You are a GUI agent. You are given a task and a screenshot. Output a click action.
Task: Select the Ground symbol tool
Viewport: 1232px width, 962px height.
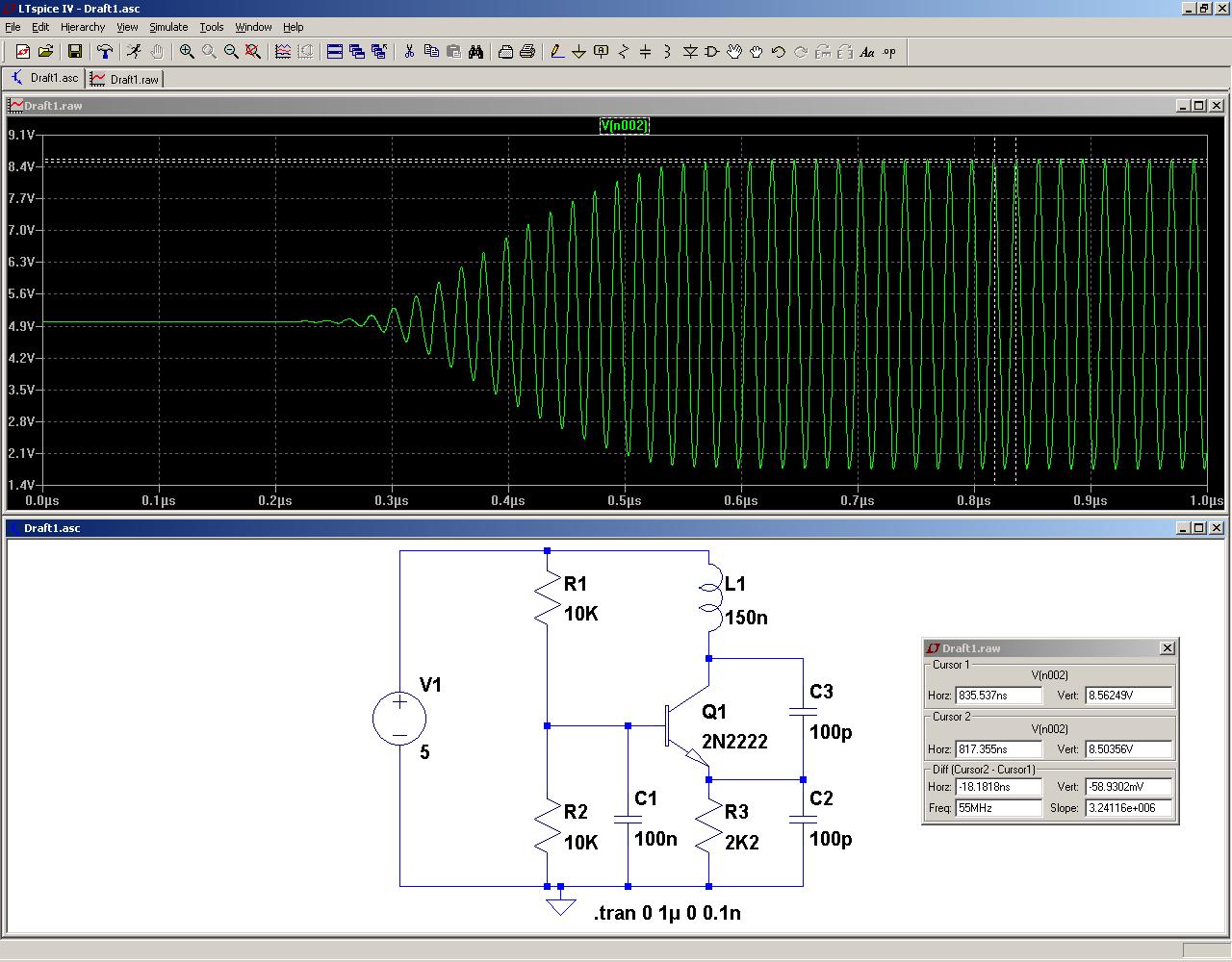[x=578, y=52]
